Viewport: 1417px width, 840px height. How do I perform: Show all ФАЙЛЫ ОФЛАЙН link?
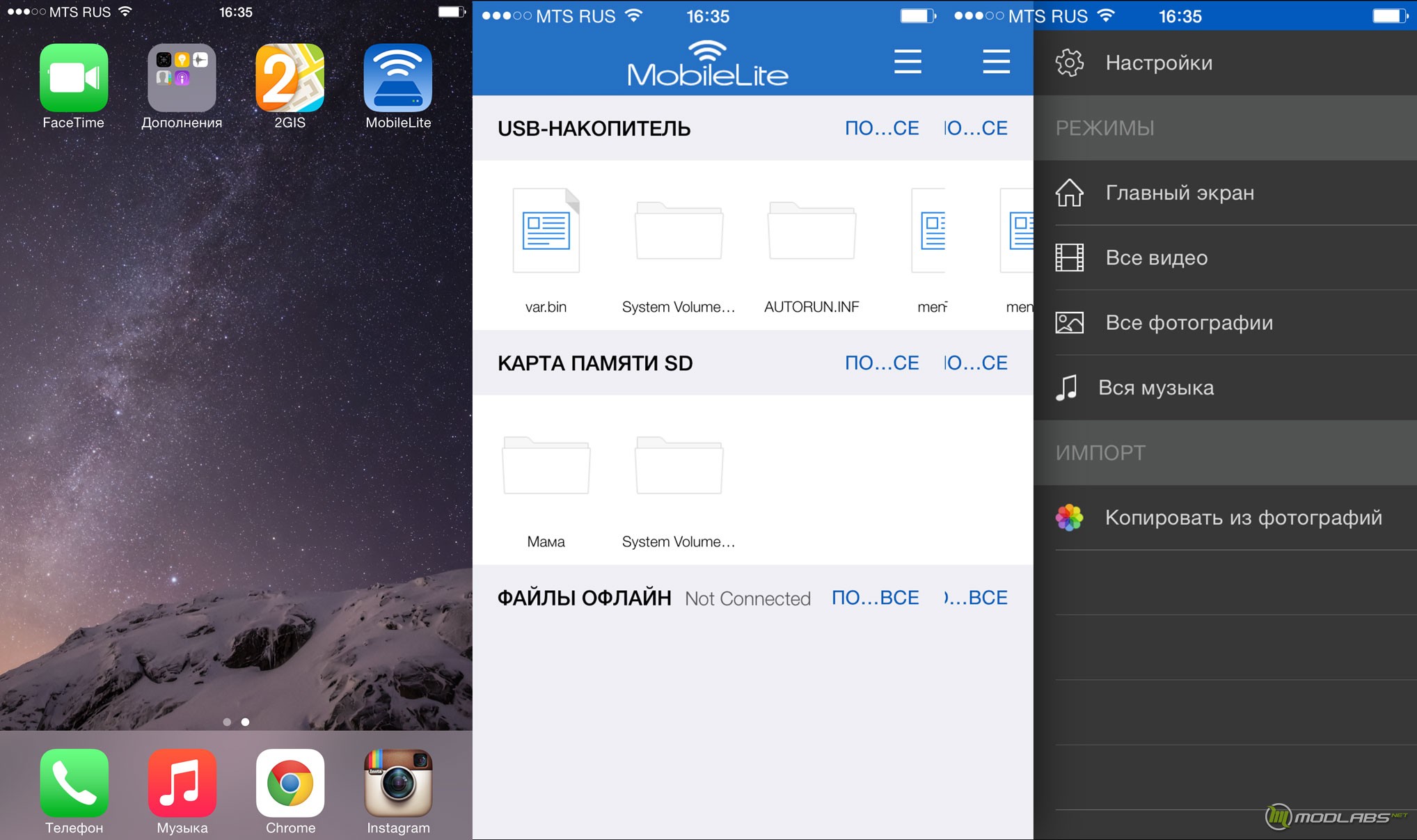(x=876, y=598)
